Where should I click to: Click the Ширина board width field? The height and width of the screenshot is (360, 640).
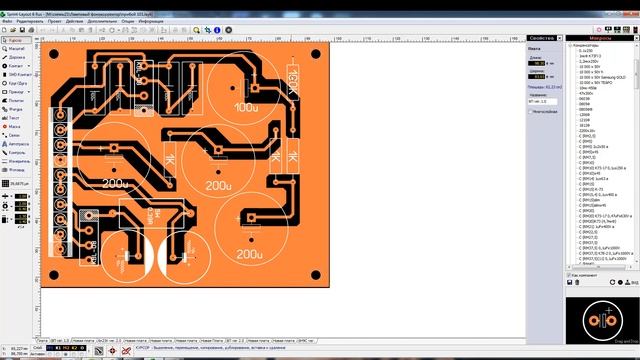click(536, 76)
